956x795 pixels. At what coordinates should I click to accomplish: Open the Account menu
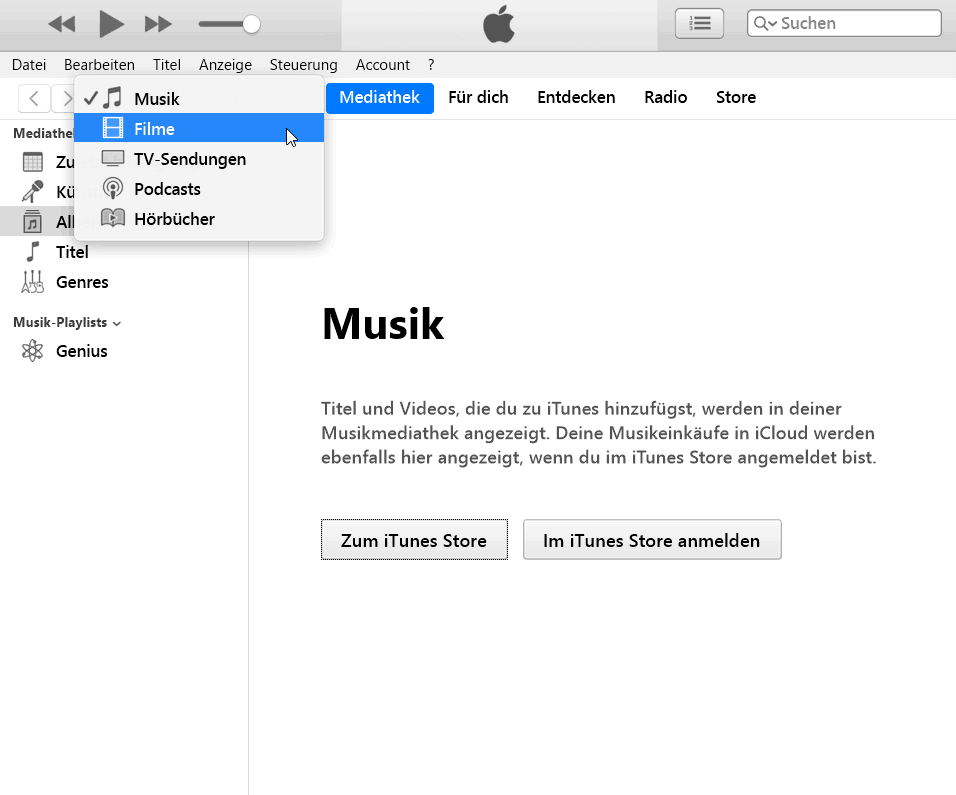pos(383,65)
